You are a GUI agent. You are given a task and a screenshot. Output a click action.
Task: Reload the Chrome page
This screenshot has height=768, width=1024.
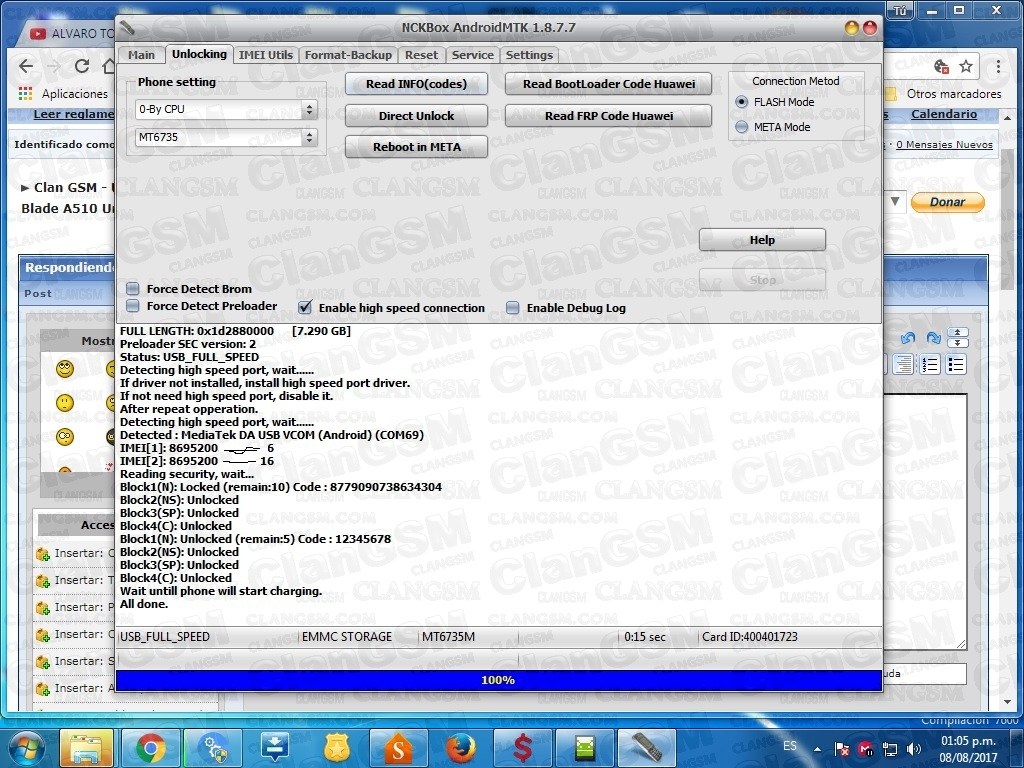[x=82, y=66]
